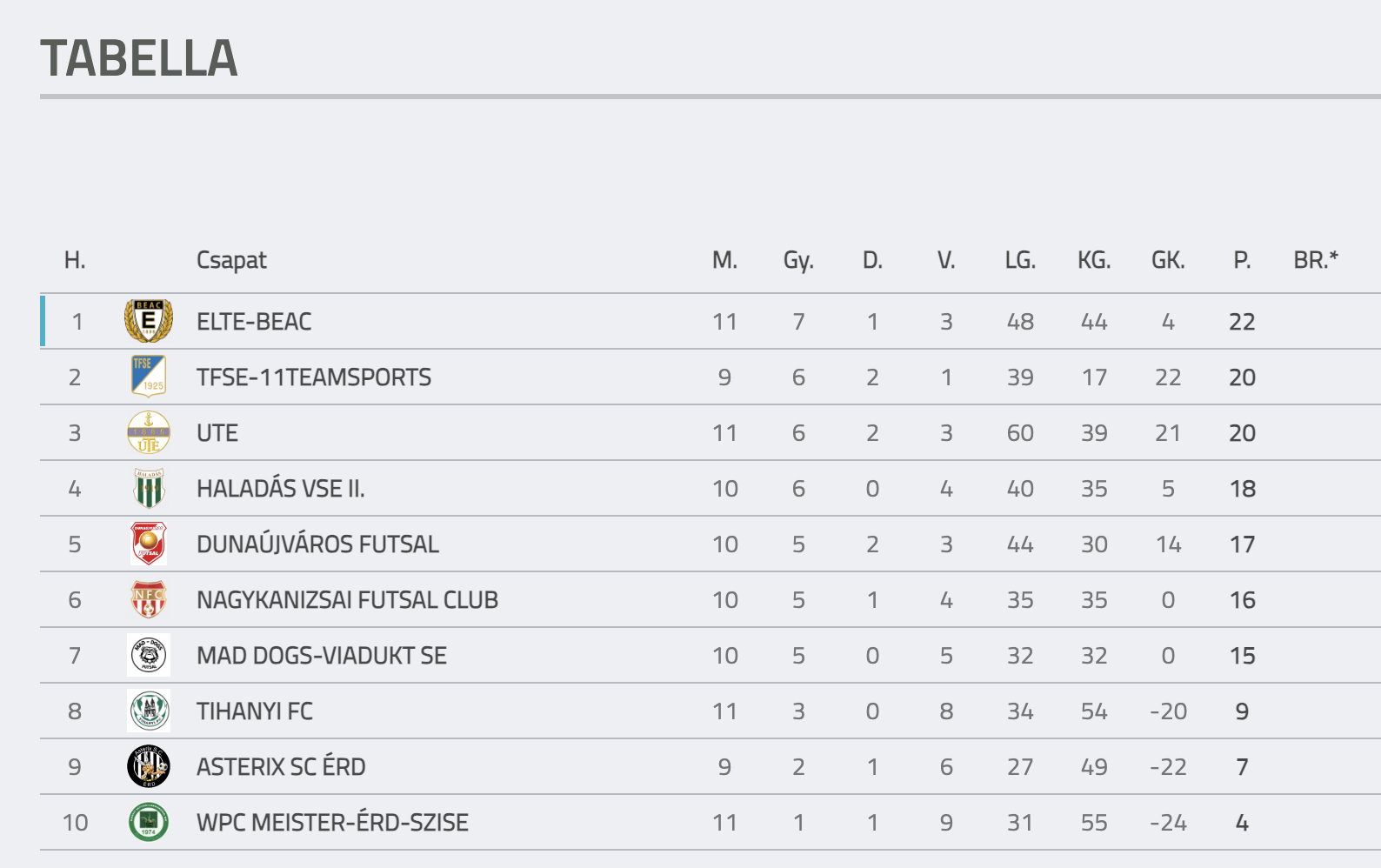
Task: Click the Mad Dogs bulldog logo
Action: click(149, 655)
